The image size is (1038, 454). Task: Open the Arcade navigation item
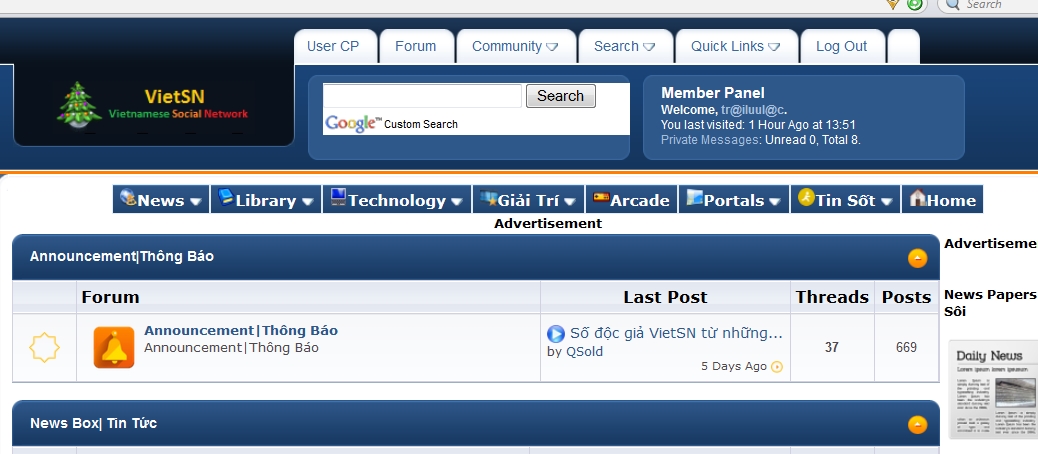pos(631,200)
